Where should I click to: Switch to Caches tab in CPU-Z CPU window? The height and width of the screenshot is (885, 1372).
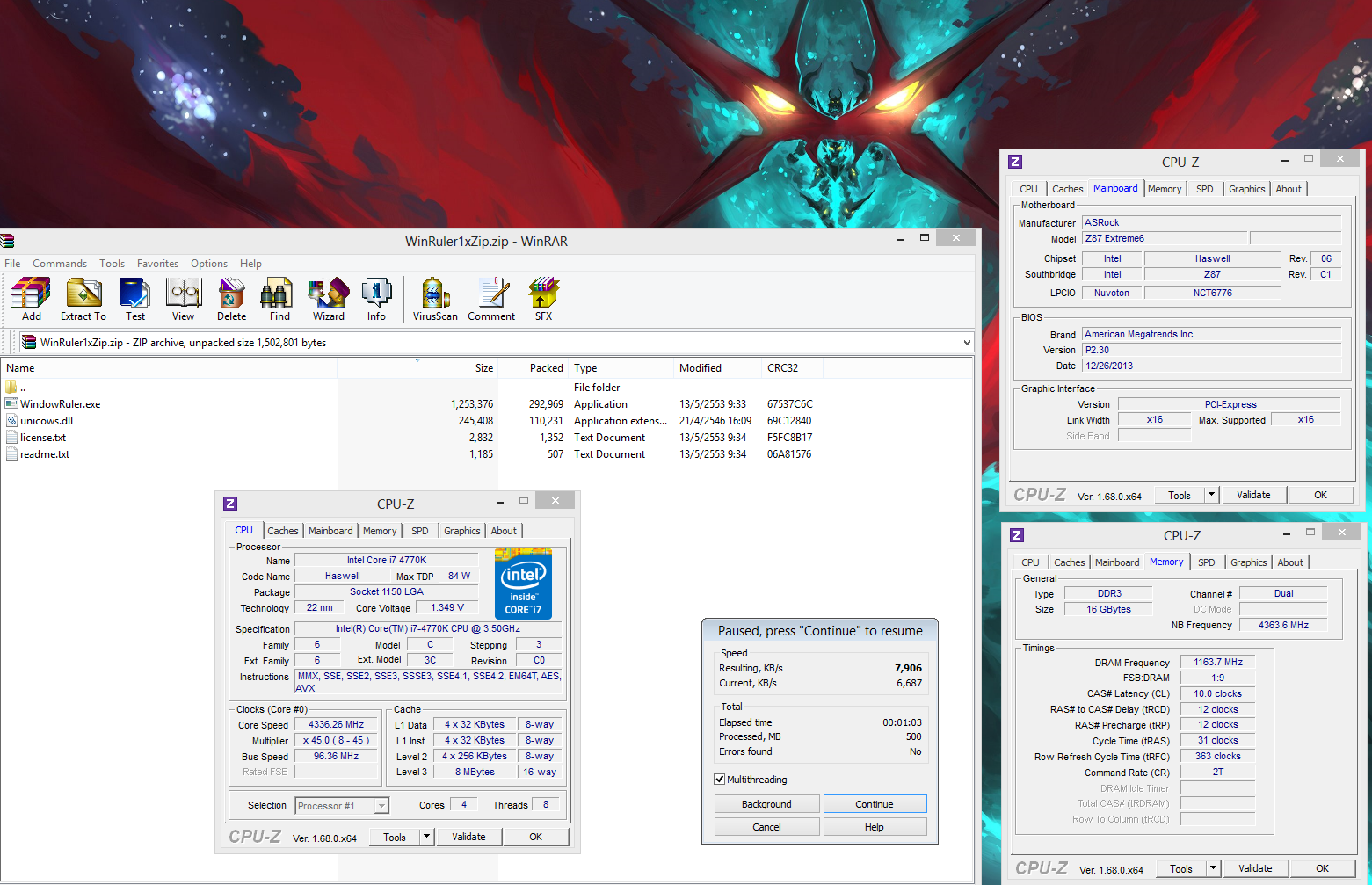point(283,531)
